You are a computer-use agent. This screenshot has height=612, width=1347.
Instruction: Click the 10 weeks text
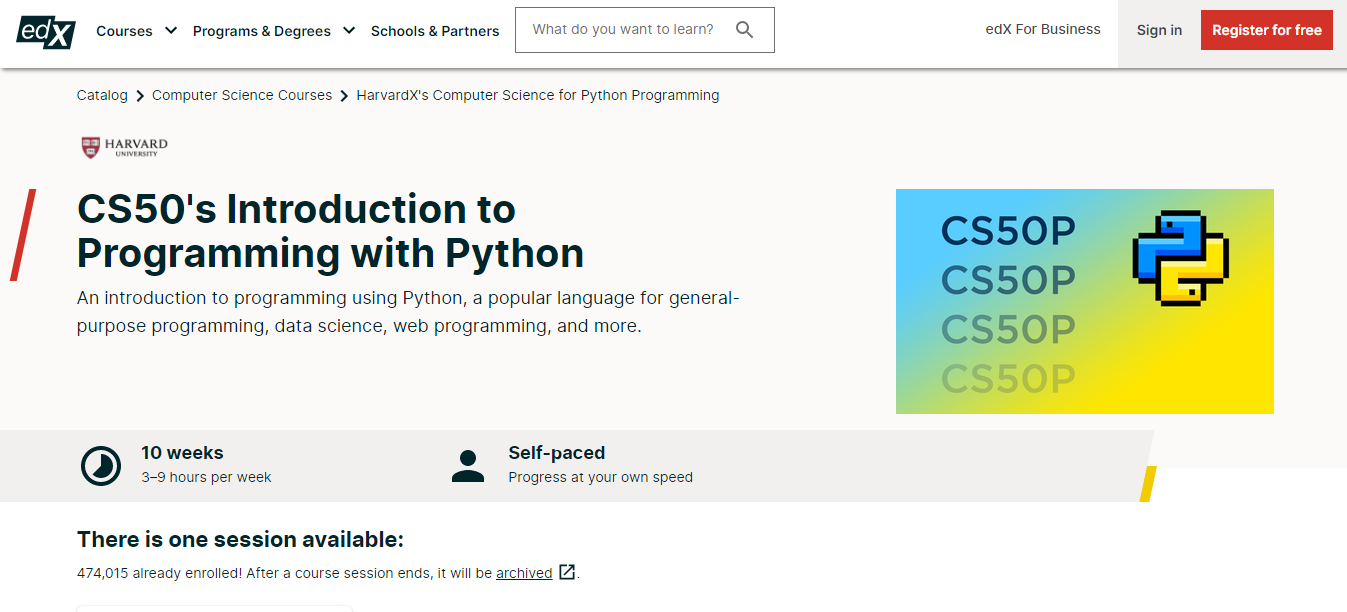(x=182, y=453)
